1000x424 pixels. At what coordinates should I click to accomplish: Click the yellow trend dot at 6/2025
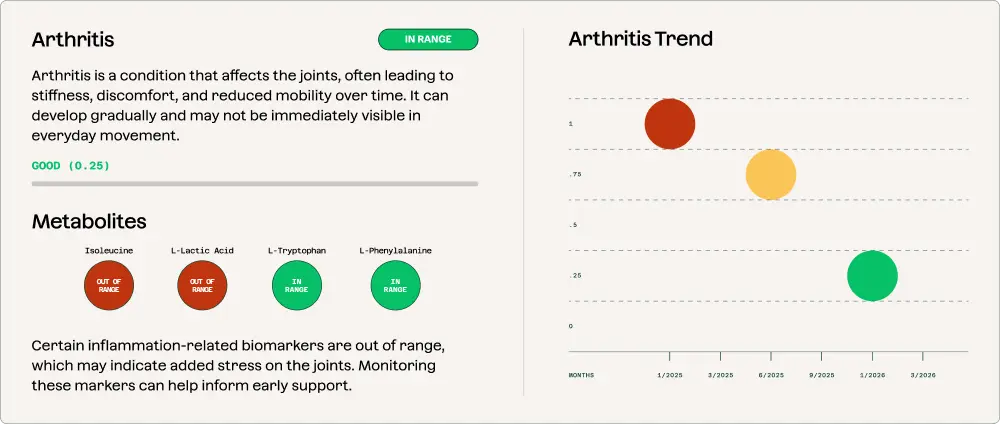click(771, 175)
